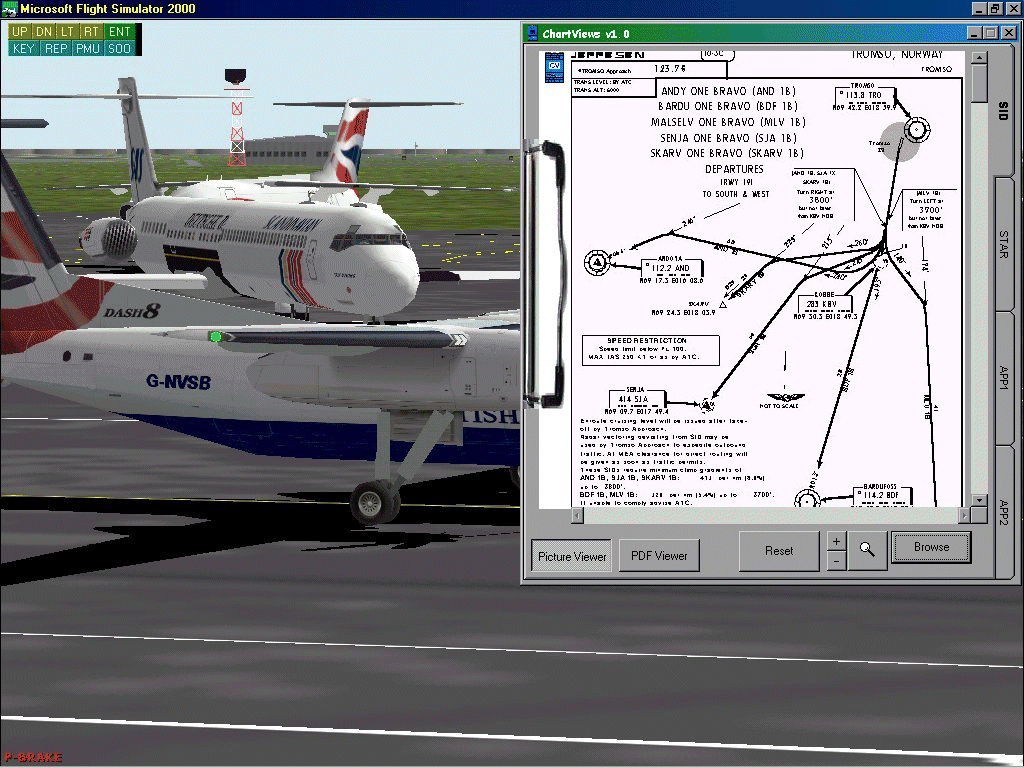Image resolution: width=1024 pixels, height=768 pixels.
Task: Click the plus zoom-in stepper
Action: [836, 543]
